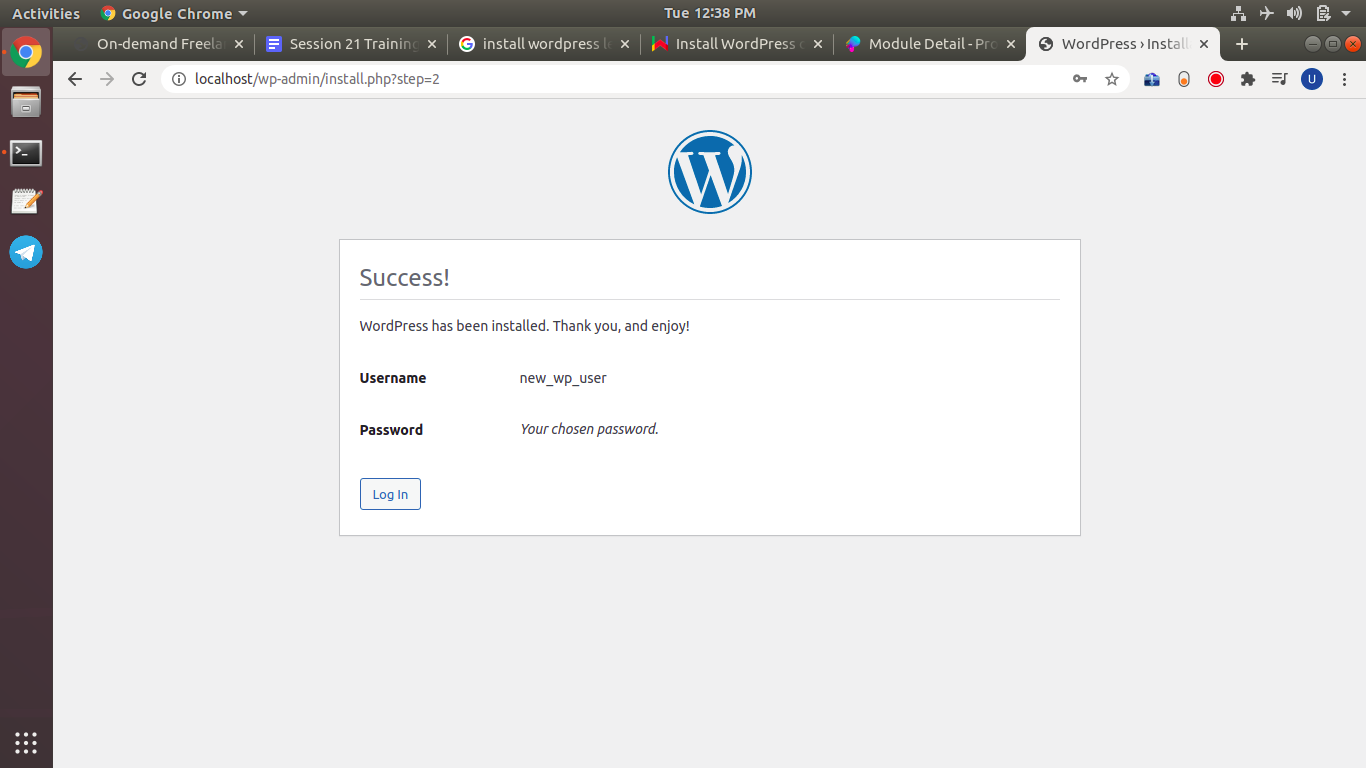The image size is (1366, 768).
Task: Open the system menu arrow
Action: (x=1346, y=13)
